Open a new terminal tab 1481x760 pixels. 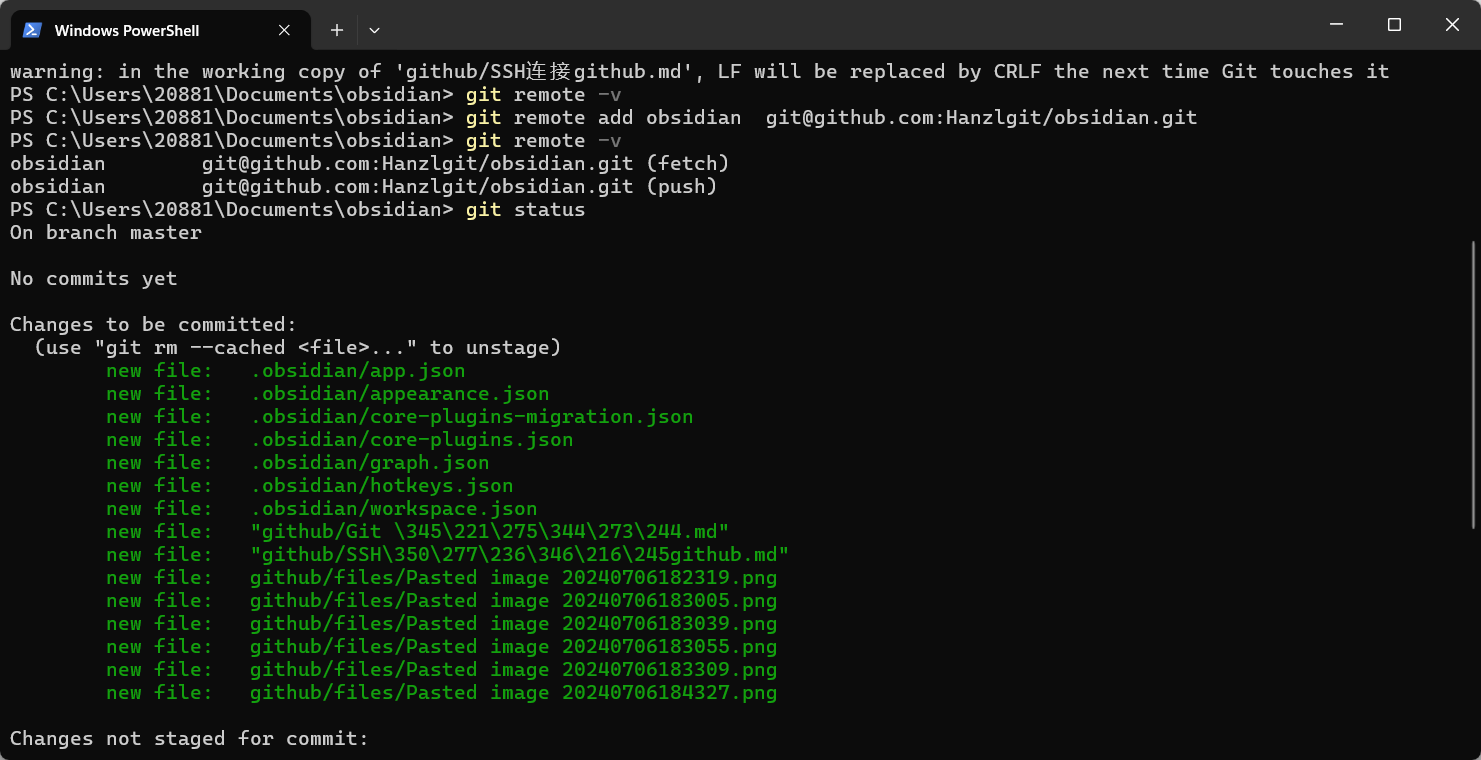point(337,30)
